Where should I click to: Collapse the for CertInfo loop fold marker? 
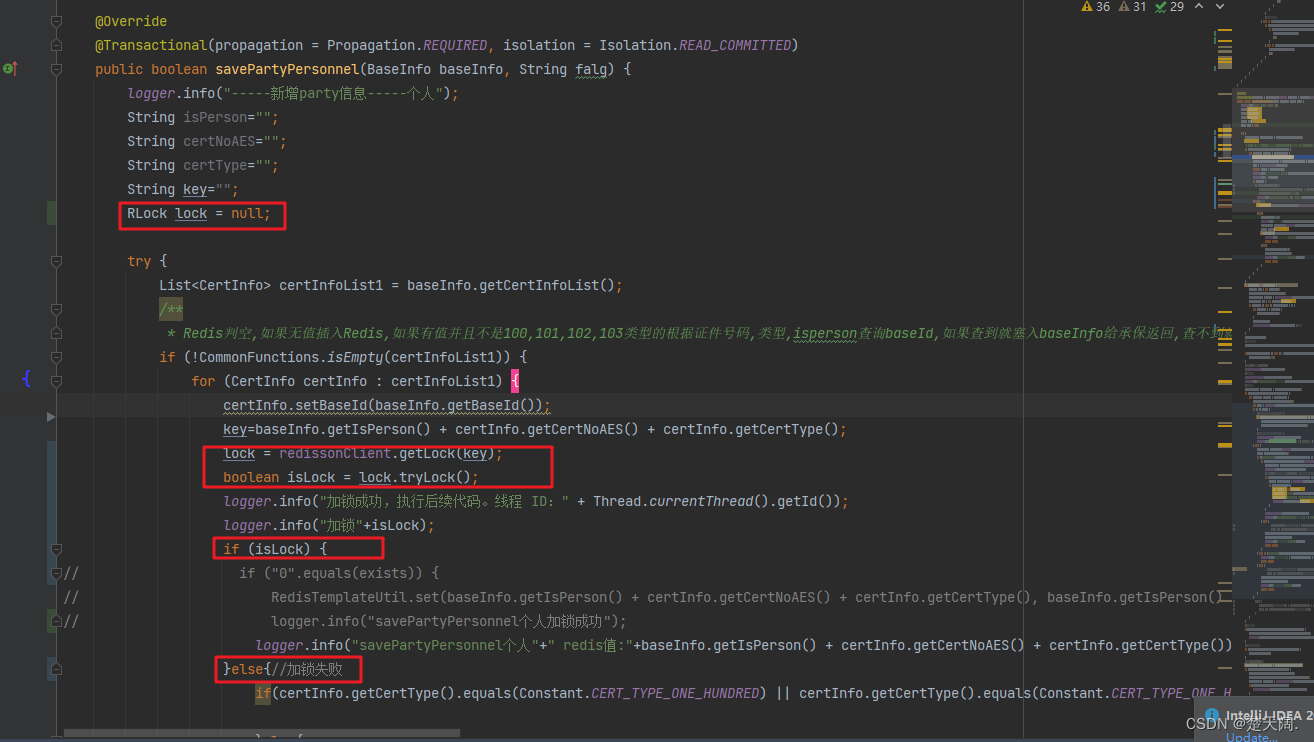click(x=56, y=381)
